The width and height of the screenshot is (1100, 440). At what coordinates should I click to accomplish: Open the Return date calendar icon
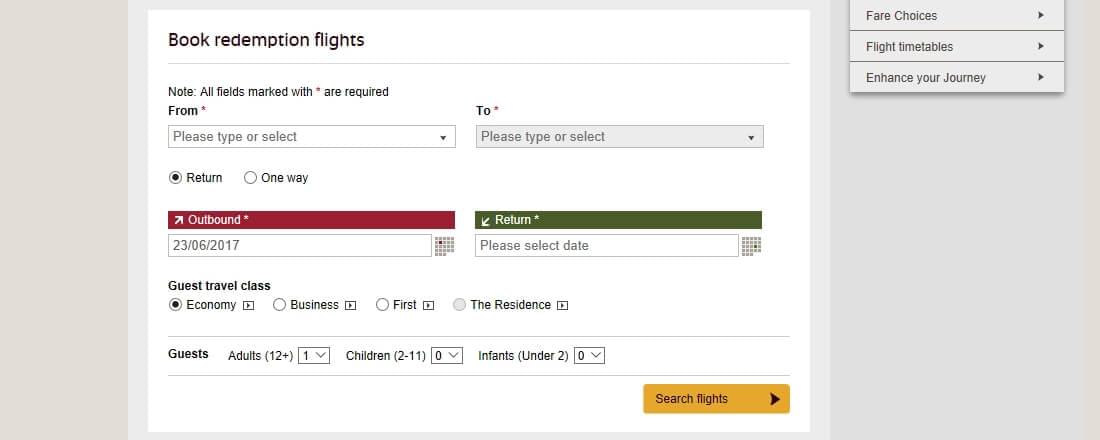751,246
